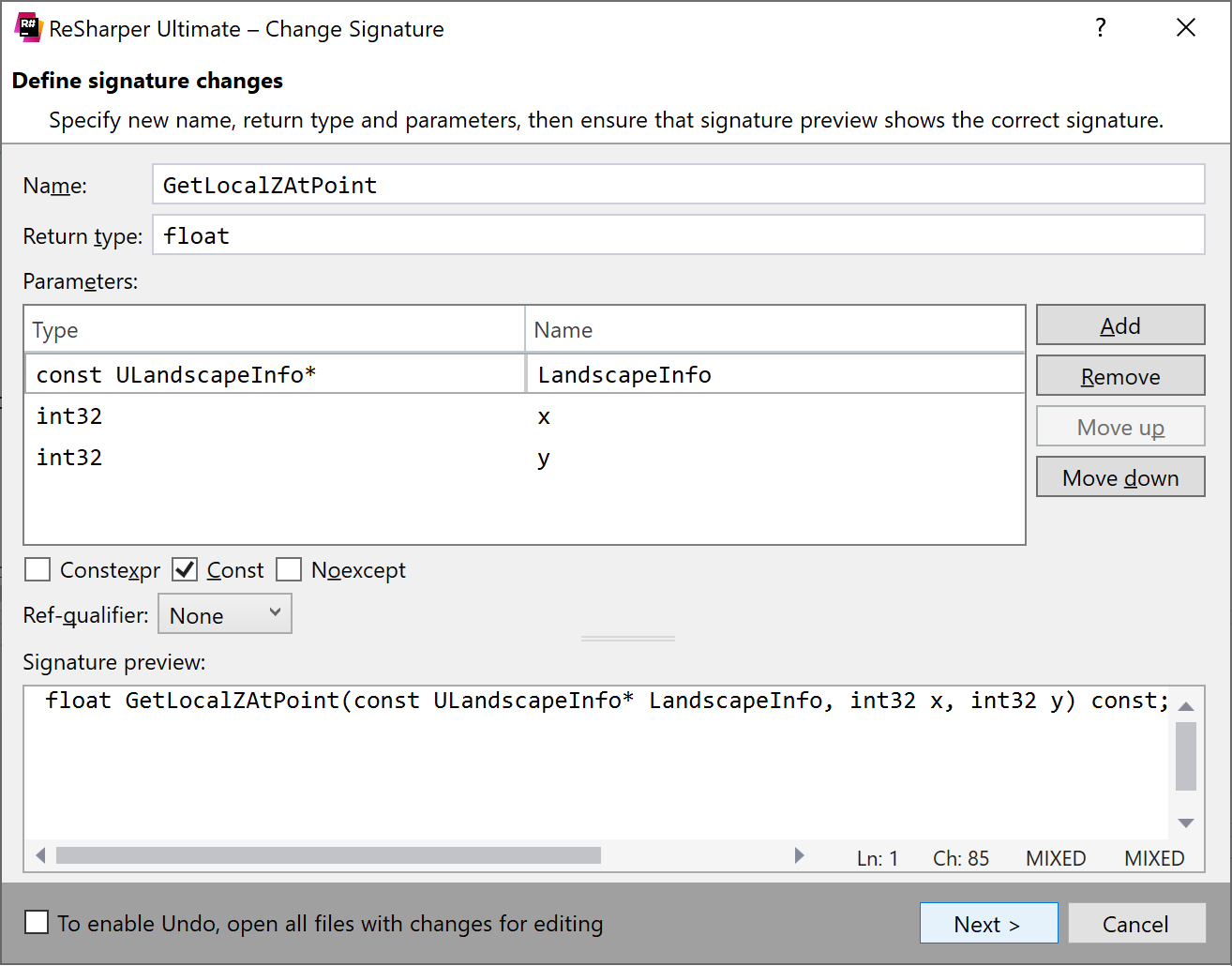Click the Ln: 1 status indicator
The height and width of the screenshot is (966, 1232).
click(878, 858)
